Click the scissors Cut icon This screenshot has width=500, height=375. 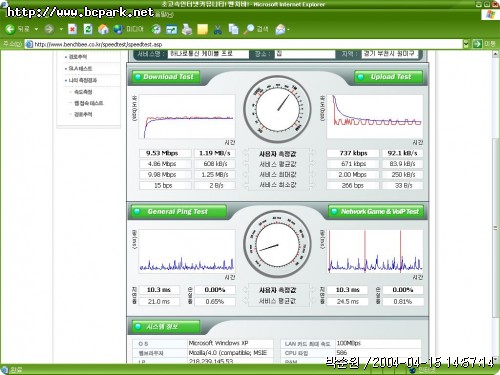pos(218,29)
